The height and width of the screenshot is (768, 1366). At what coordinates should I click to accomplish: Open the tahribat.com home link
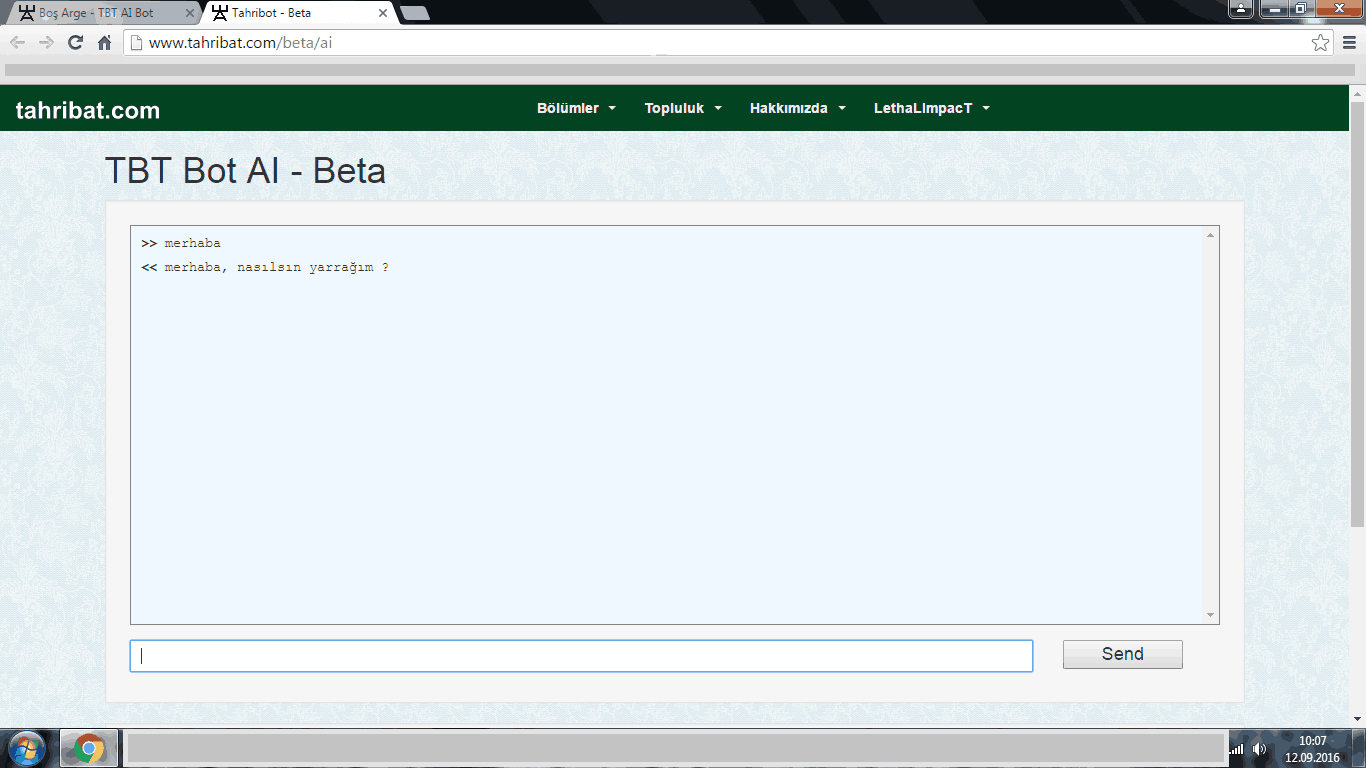[88, 110]
